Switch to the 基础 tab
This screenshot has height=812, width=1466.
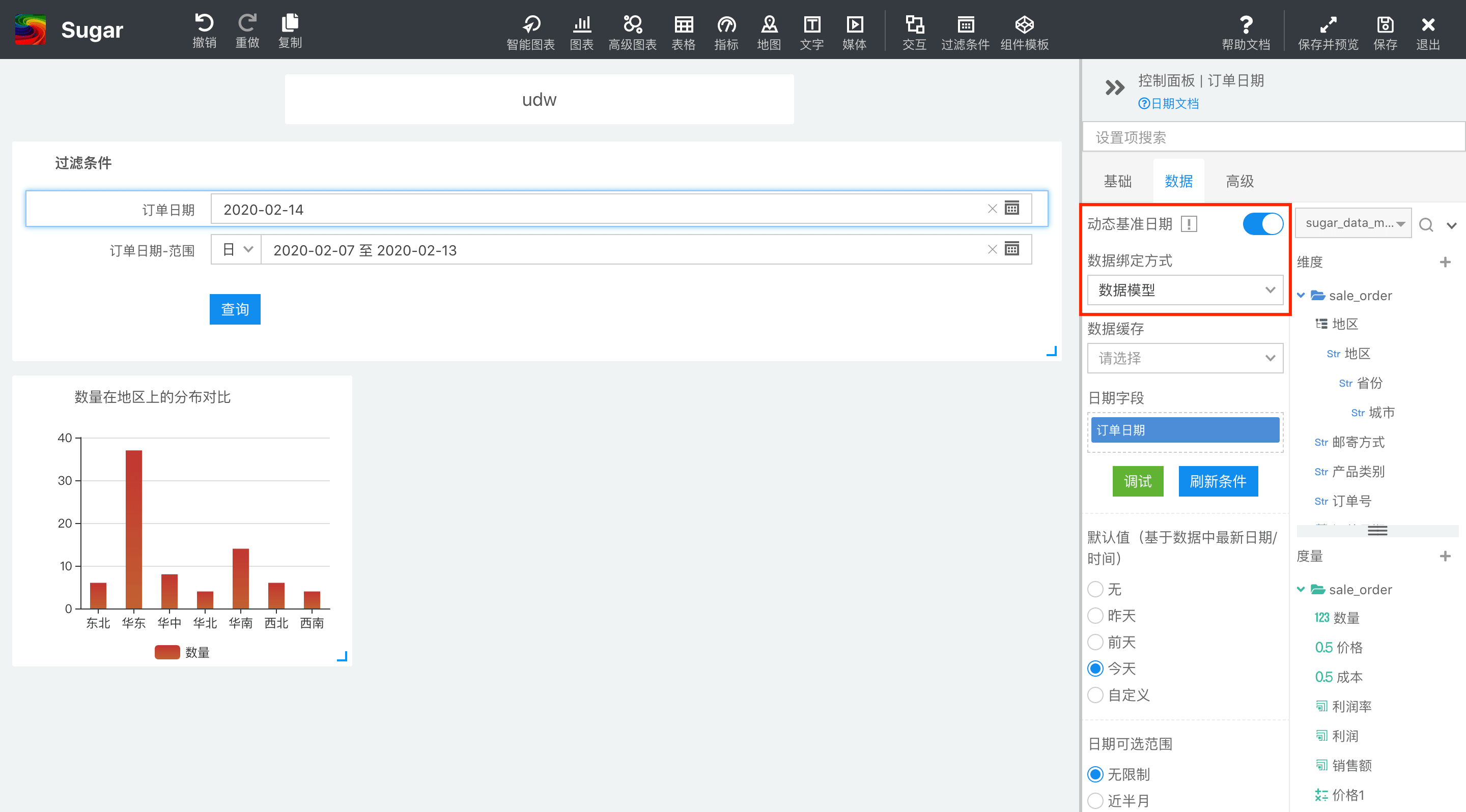[x=1117, y=182]
